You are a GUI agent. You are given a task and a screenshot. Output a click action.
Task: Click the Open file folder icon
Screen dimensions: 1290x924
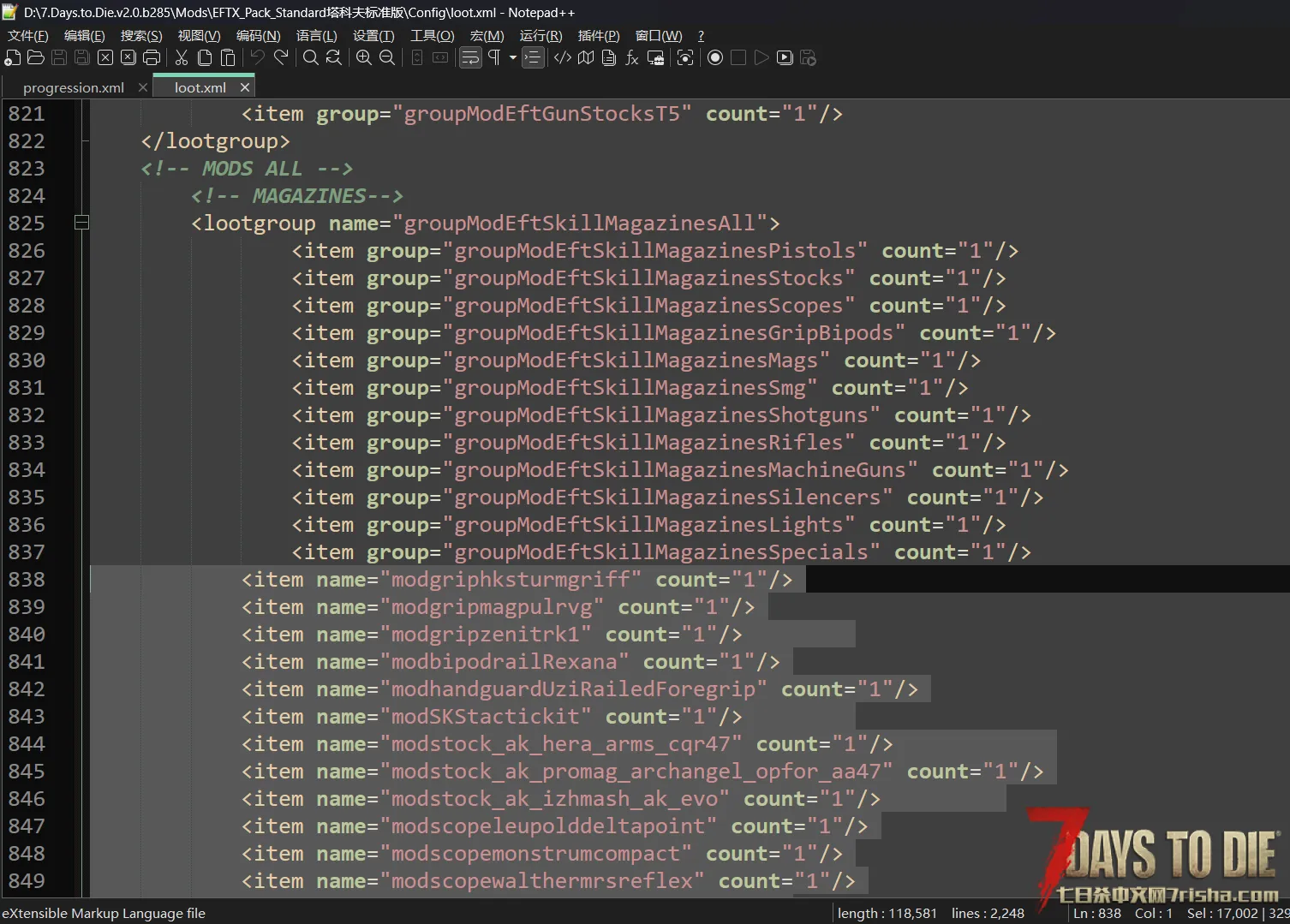pos(36,58)
